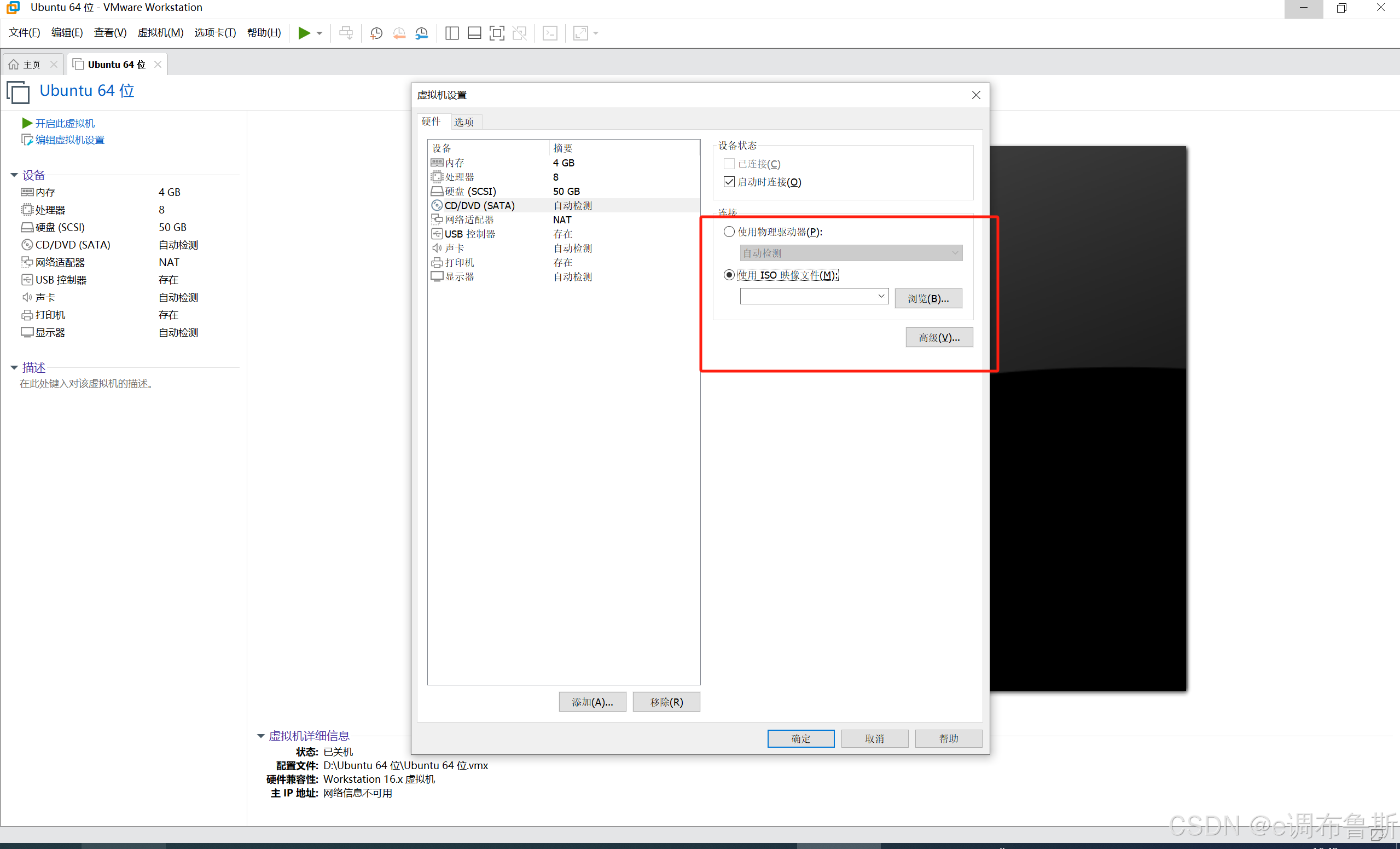Click 处理器 device in main window sidebar
1400x849 pixels.
[50, 210]
